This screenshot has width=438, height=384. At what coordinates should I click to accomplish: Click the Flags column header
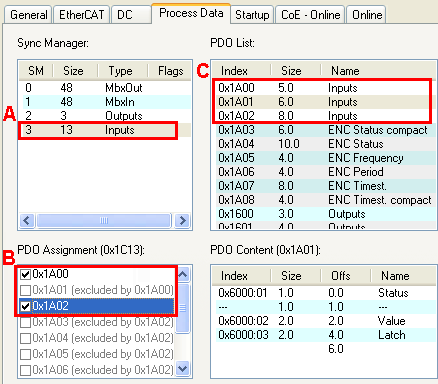point(170,71)
